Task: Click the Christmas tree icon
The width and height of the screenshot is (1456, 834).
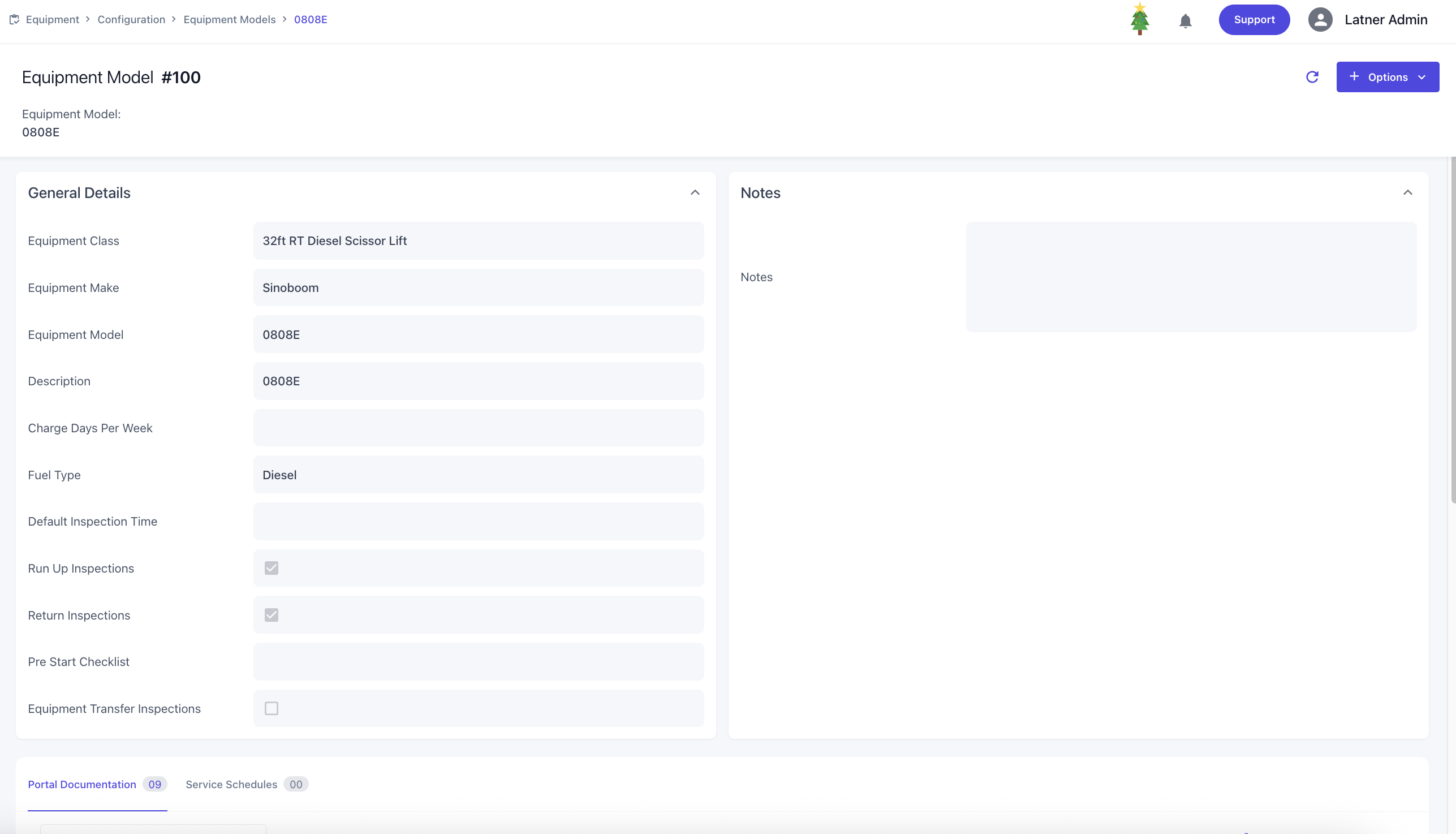Action: (1139, 19)
